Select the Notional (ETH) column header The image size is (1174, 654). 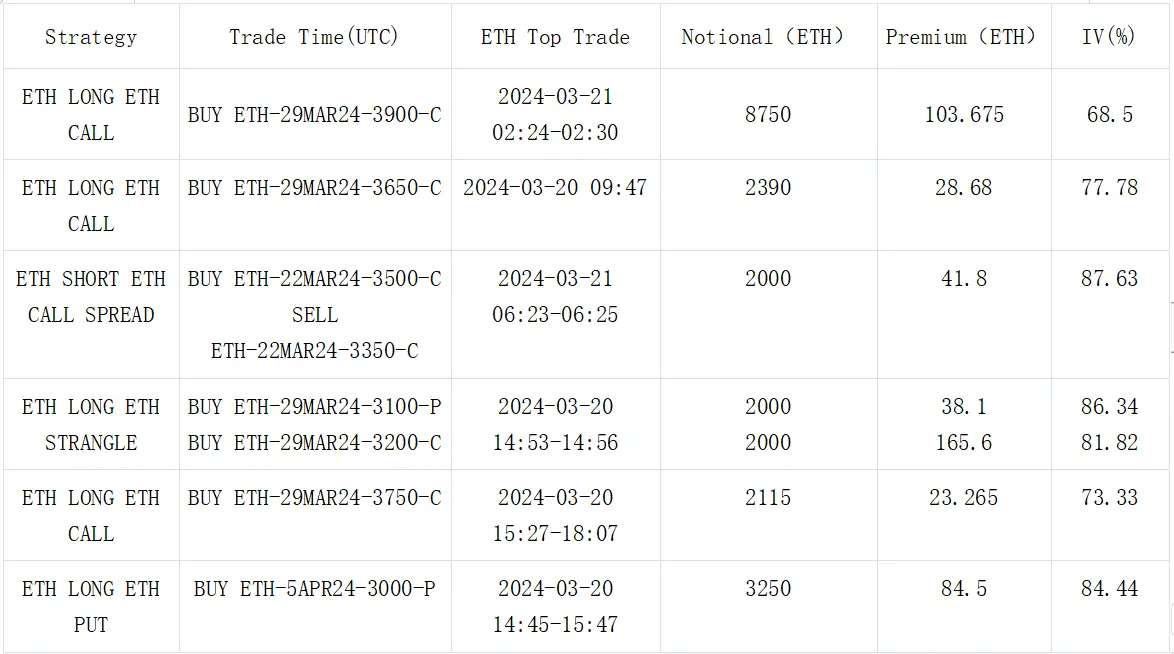767,37
